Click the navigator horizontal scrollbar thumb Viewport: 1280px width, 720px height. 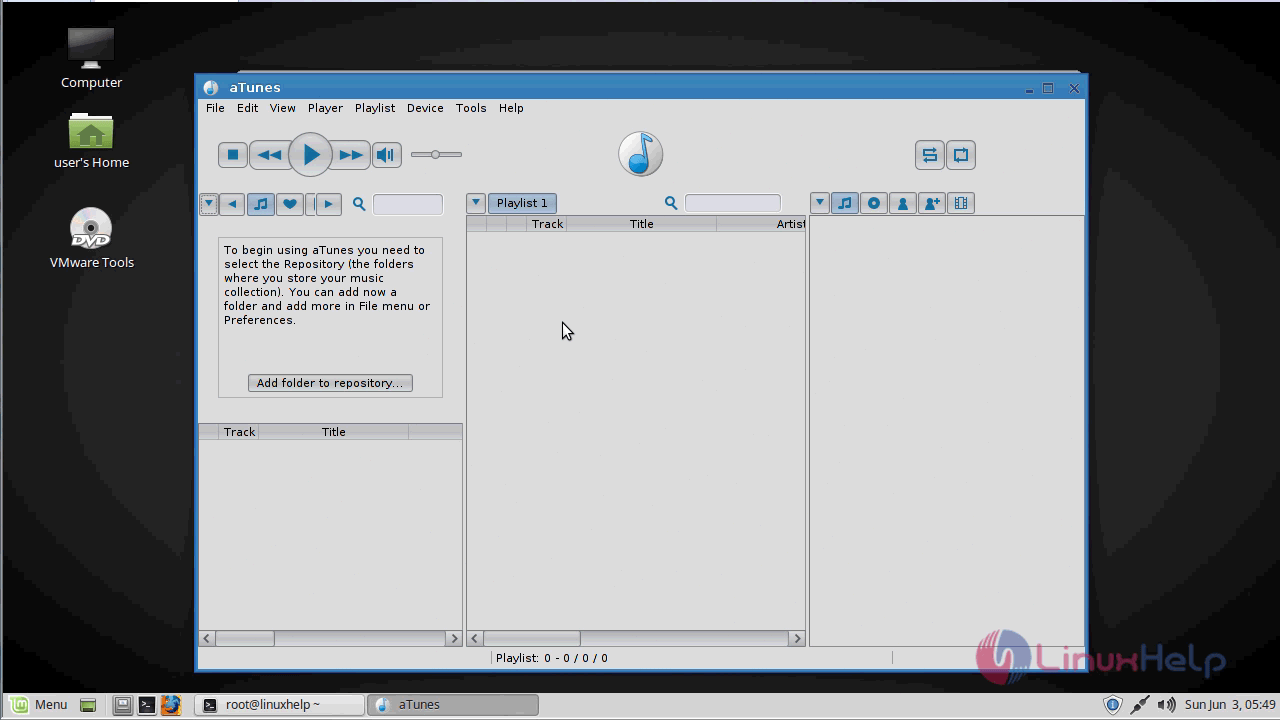pyautogui.click(x=245, y=638)
